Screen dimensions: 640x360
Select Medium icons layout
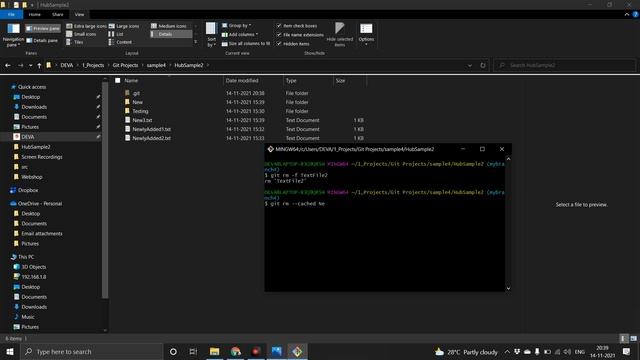click(x=169, y=26)
